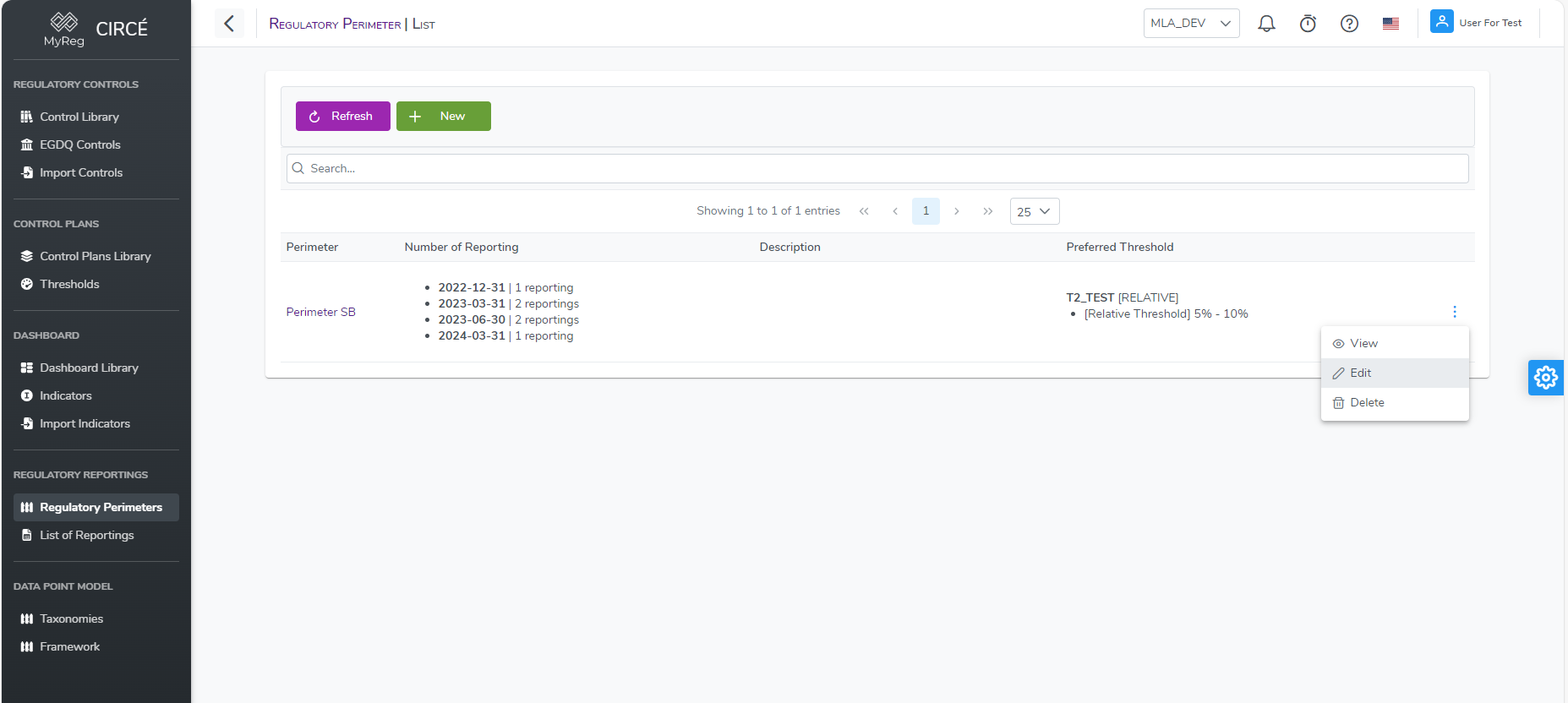The width and height of the screenshot is (1568, 703).
Task: Go to Control Library in sidebar
Action: 79,117
